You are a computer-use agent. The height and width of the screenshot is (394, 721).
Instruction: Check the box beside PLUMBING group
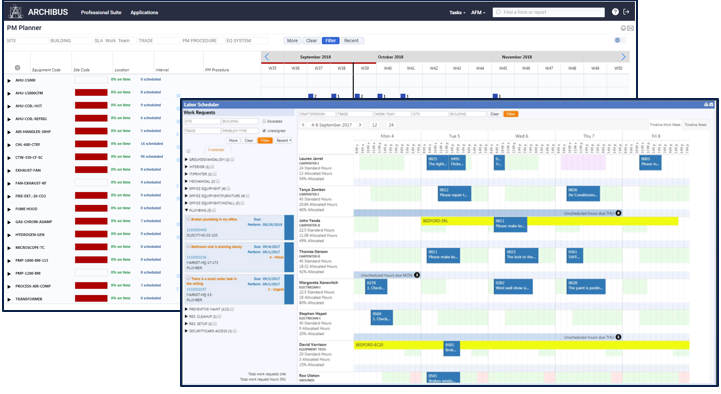[214, 211]
